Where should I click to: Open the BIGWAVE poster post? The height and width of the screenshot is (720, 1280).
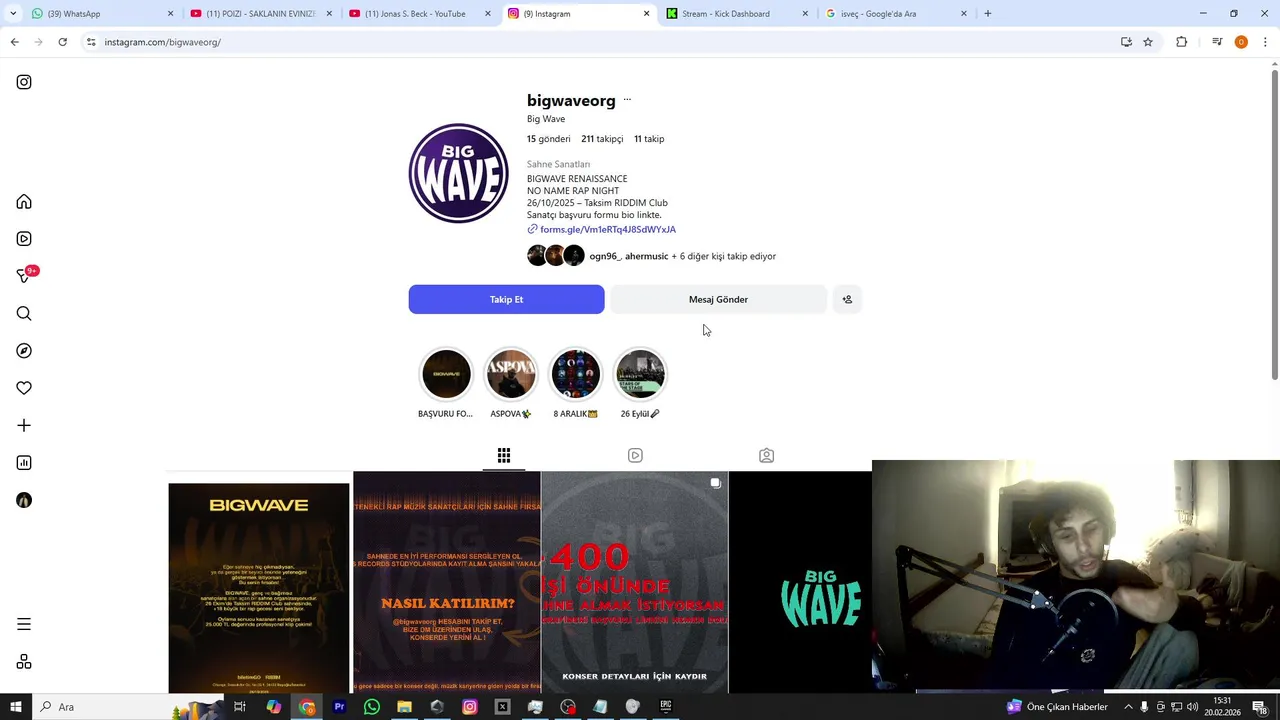(259, 588)
